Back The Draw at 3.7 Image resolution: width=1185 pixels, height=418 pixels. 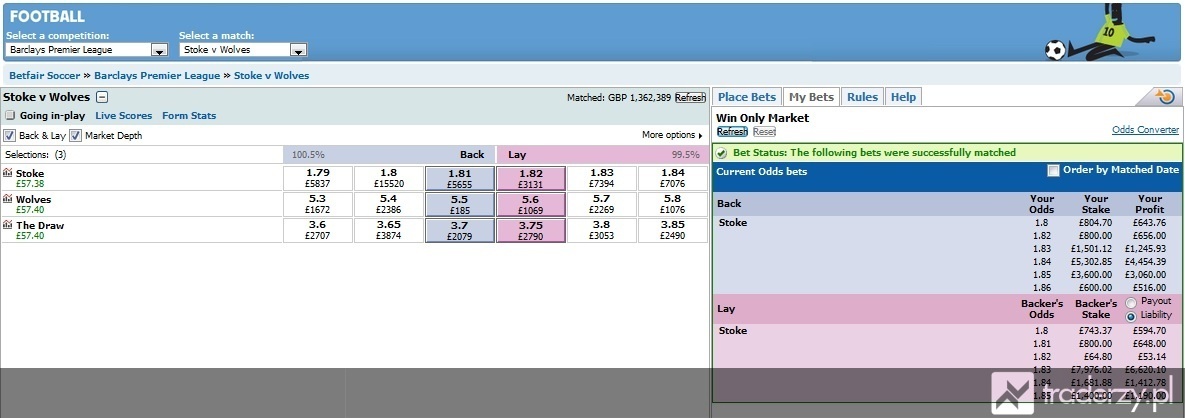(x=459, y=231)
